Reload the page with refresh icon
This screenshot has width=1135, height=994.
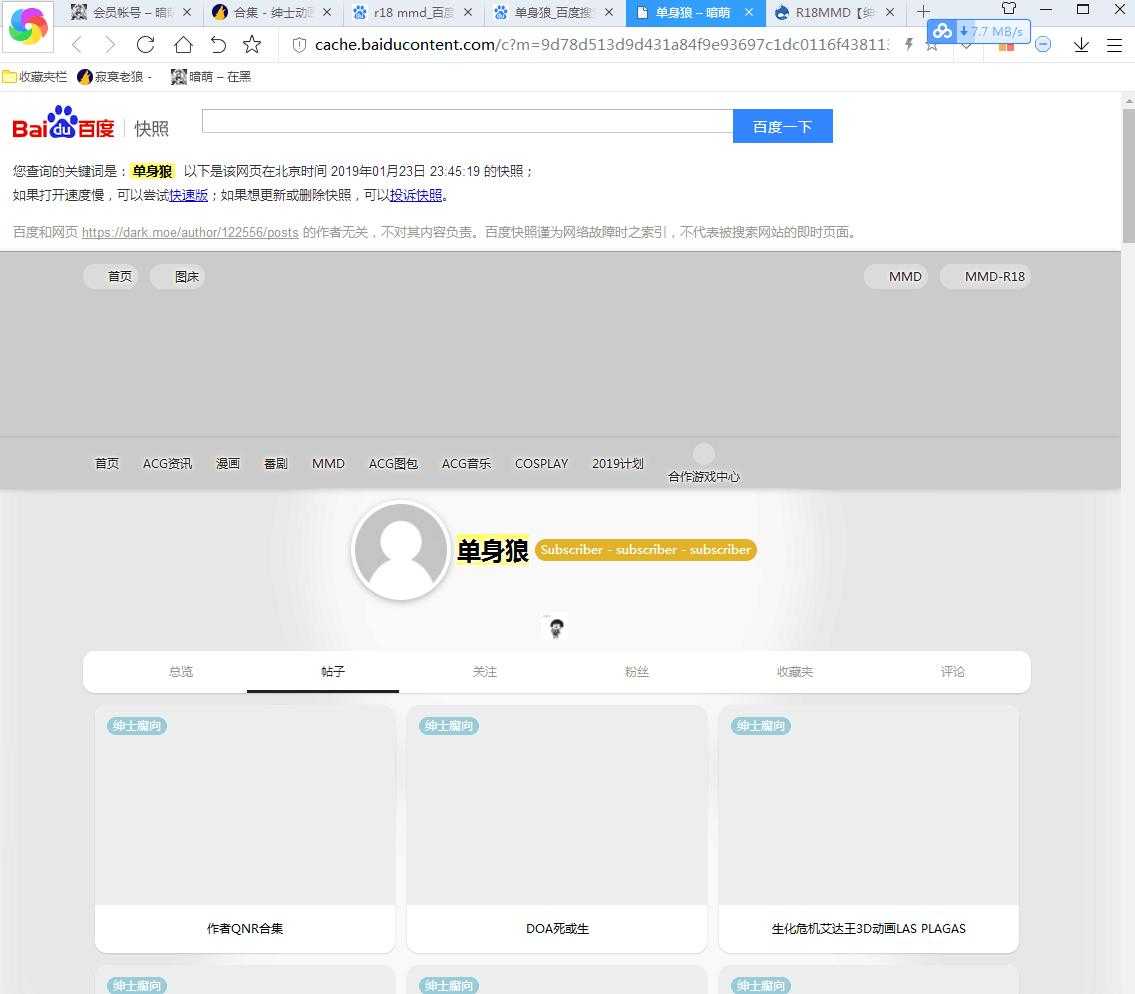[145, 45]
